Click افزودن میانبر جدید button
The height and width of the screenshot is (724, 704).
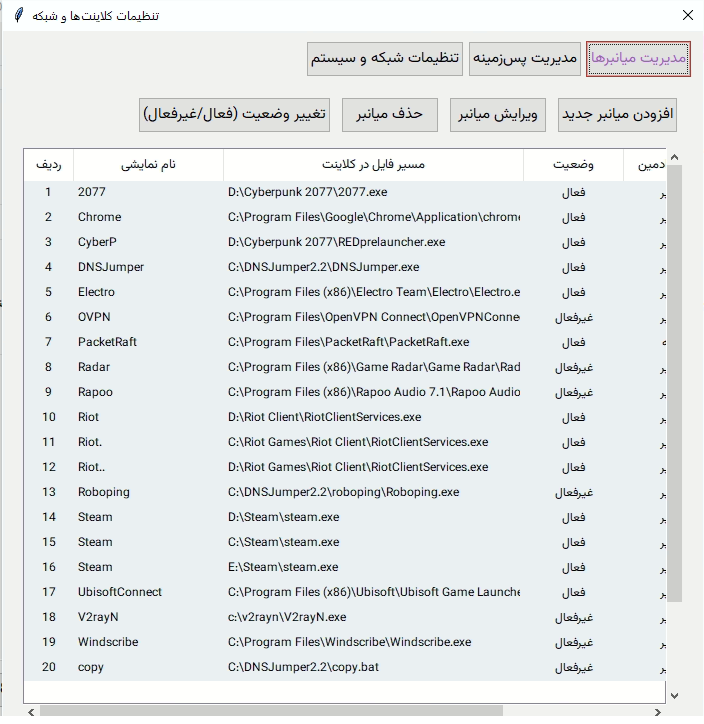click(x=617, y=115)
